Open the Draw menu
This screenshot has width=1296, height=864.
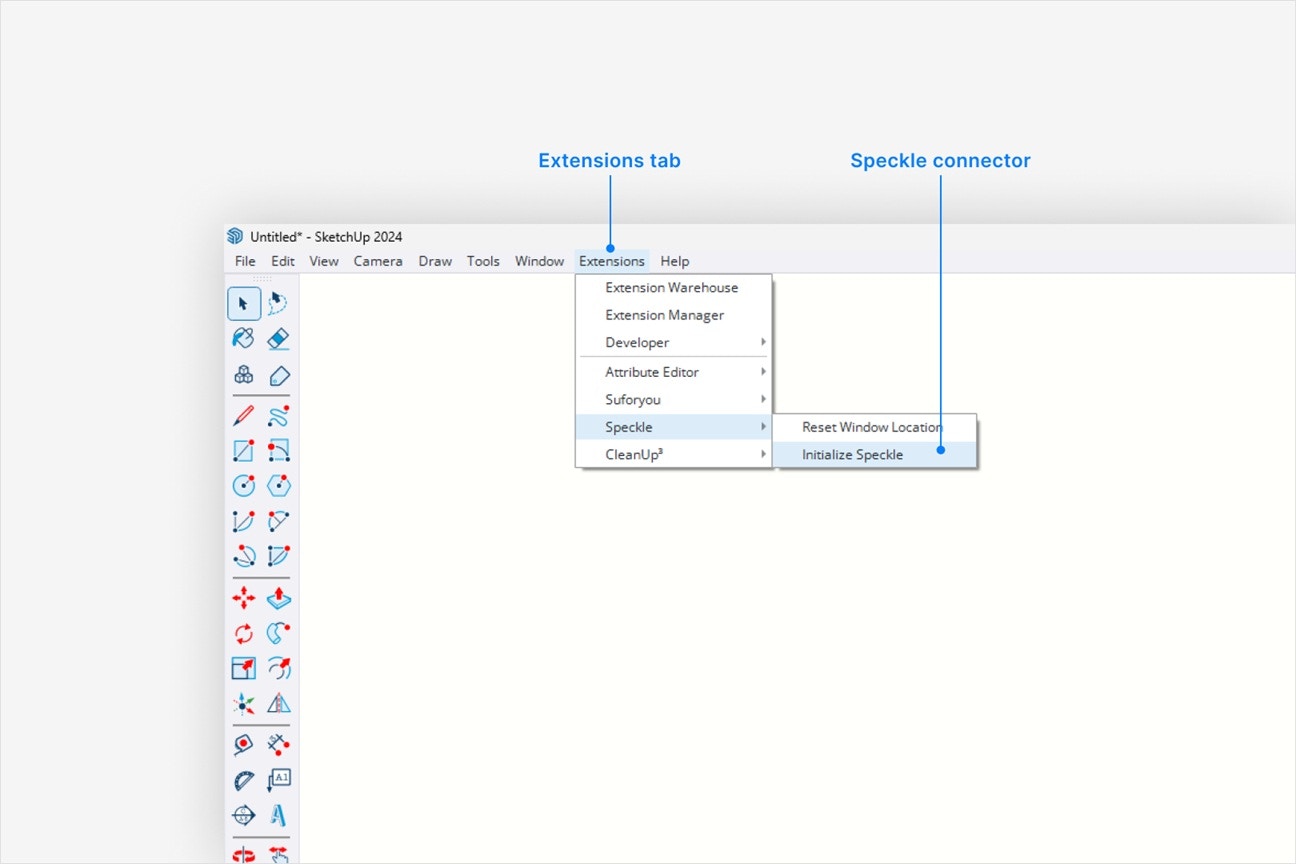click(435, 261)
